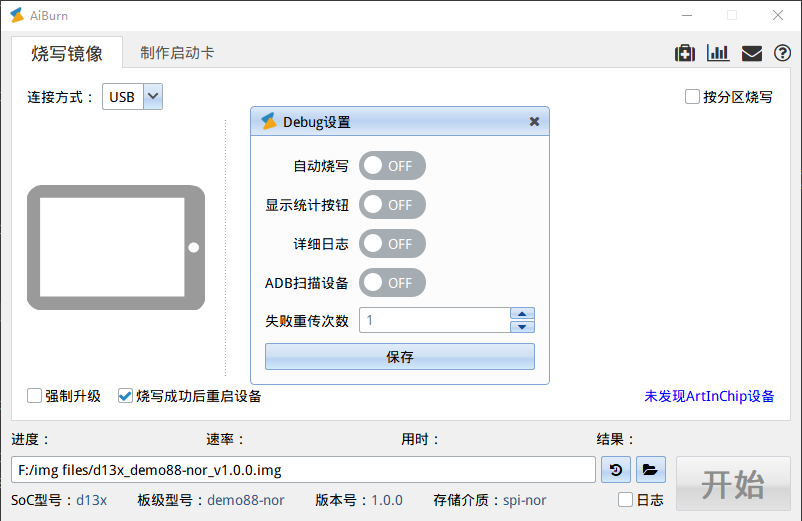Toggle the 显示统计按钮 switch

click(x=392, y=205)
